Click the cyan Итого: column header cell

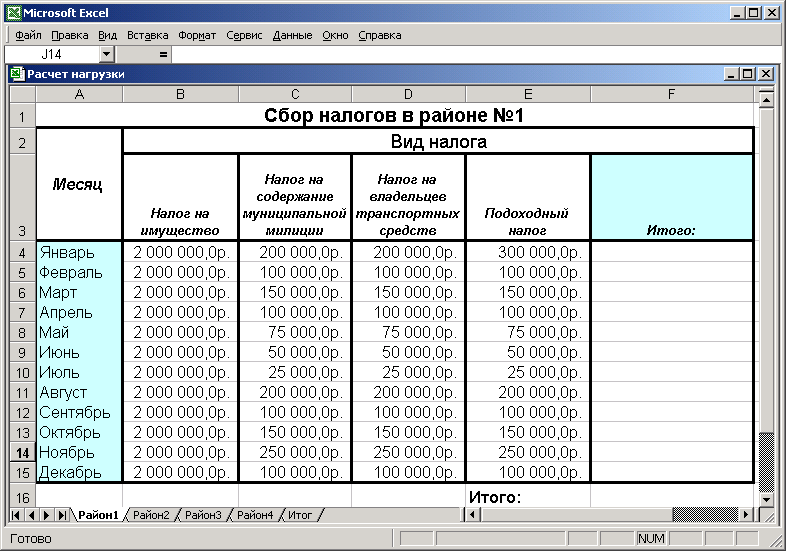point(672,197)
